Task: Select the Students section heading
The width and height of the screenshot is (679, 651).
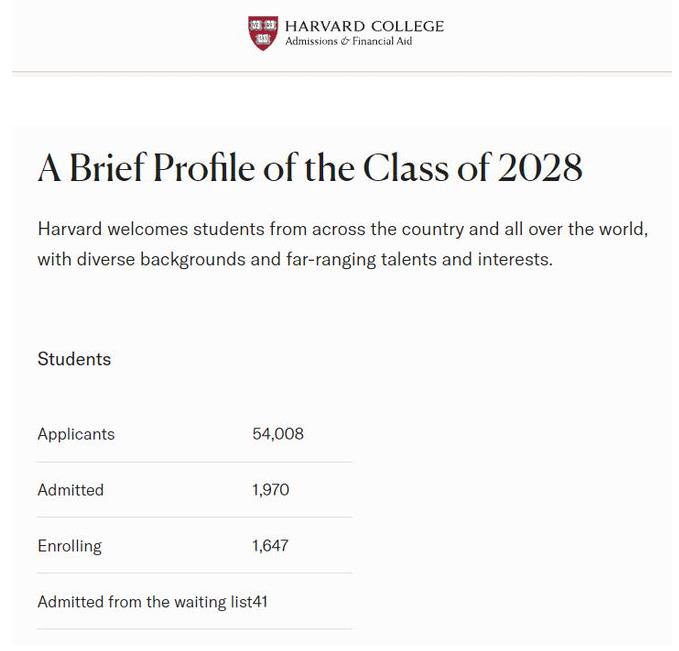Action: pos(74,359)
